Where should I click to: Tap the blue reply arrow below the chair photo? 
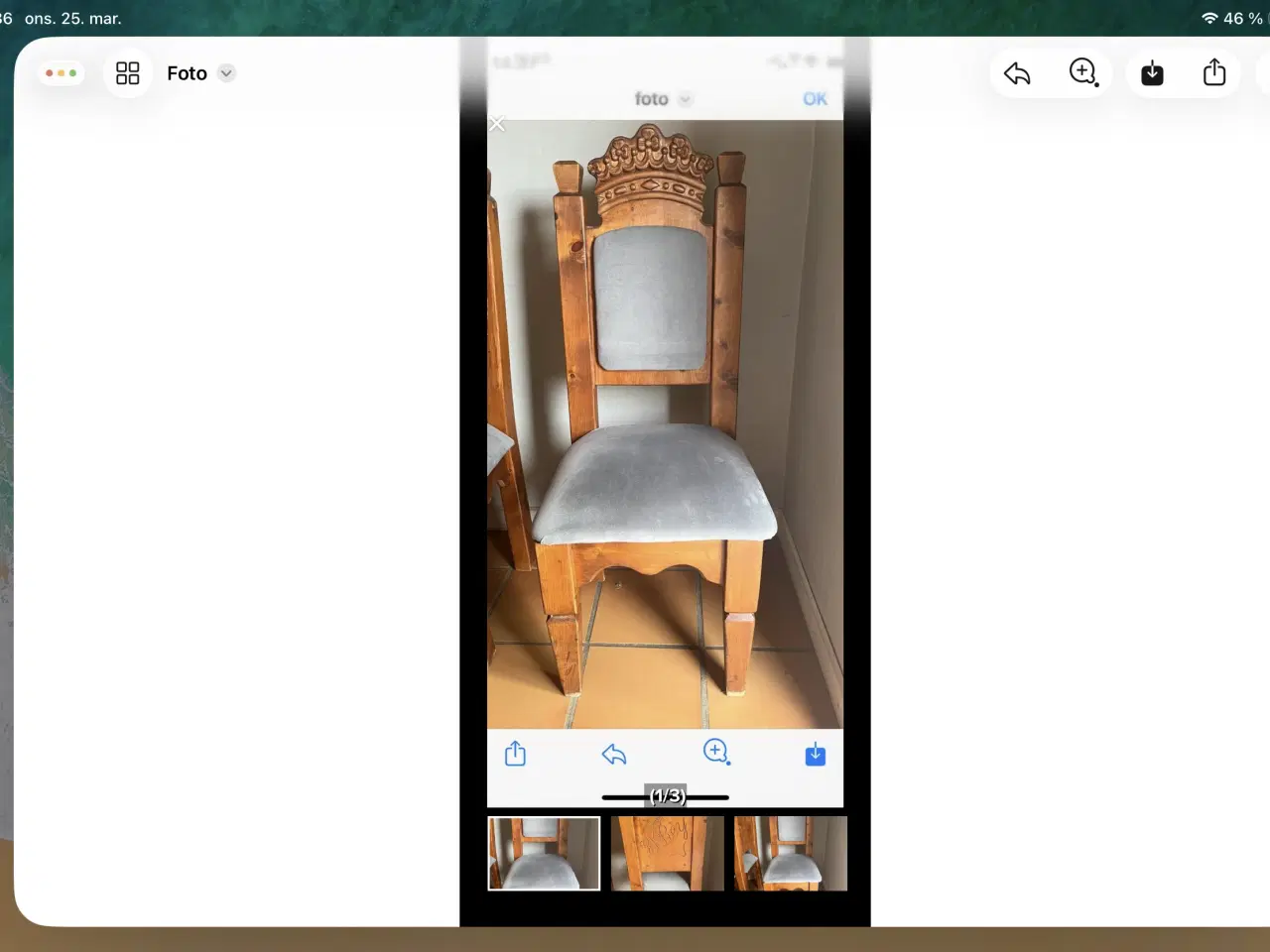614,755
